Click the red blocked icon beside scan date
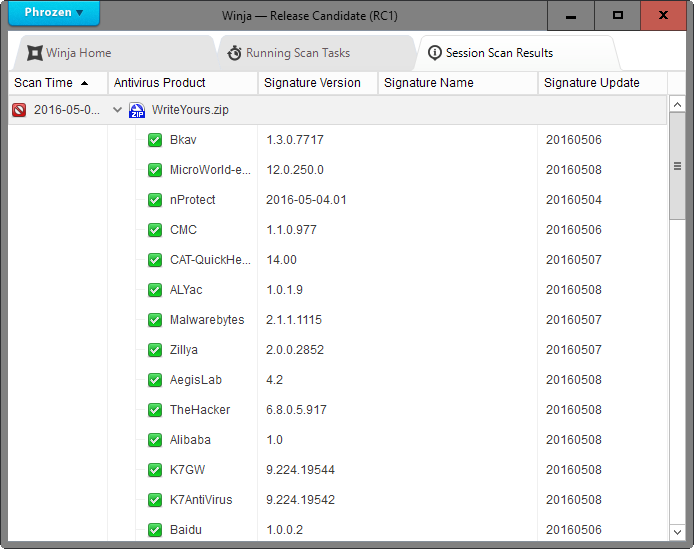This screenshot has height=549, width=694. (x=19, y=109)
